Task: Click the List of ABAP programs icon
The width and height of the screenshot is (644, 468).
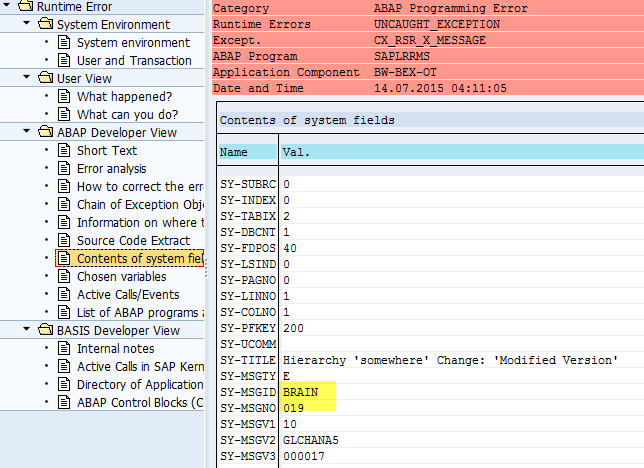Action: tap(64, 312)
